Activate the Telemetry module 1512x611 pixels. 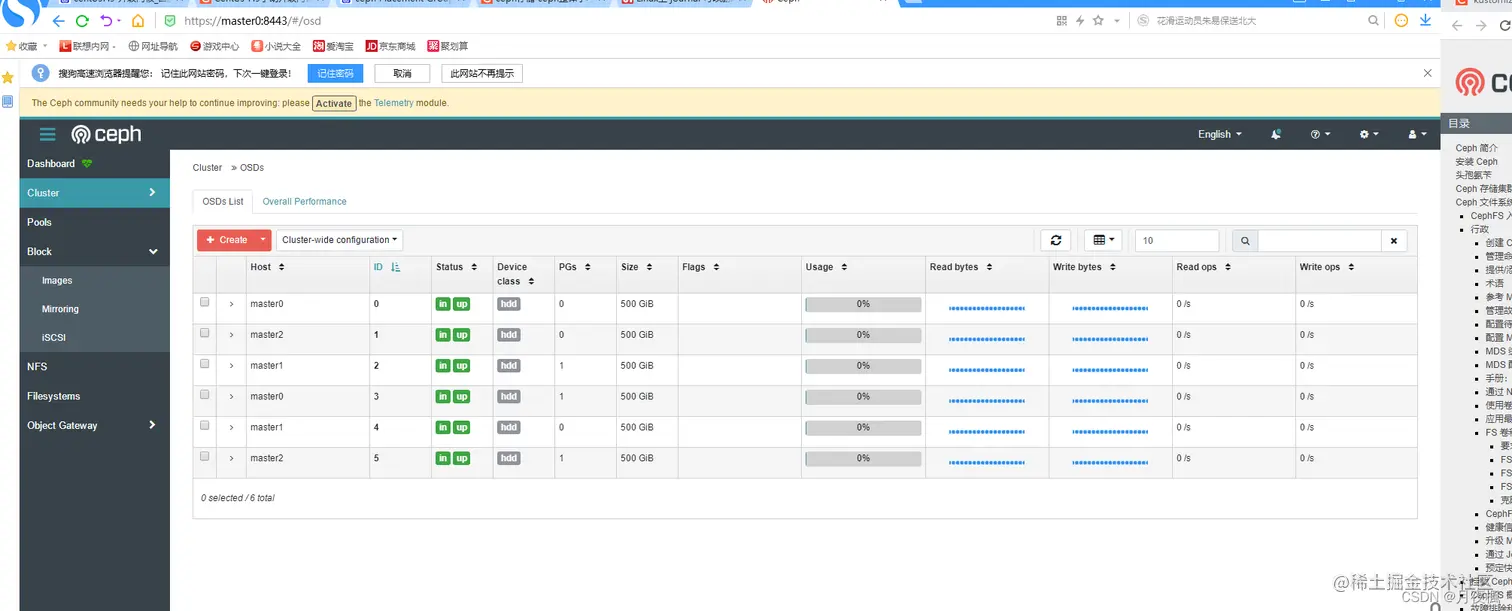(334, 103)
